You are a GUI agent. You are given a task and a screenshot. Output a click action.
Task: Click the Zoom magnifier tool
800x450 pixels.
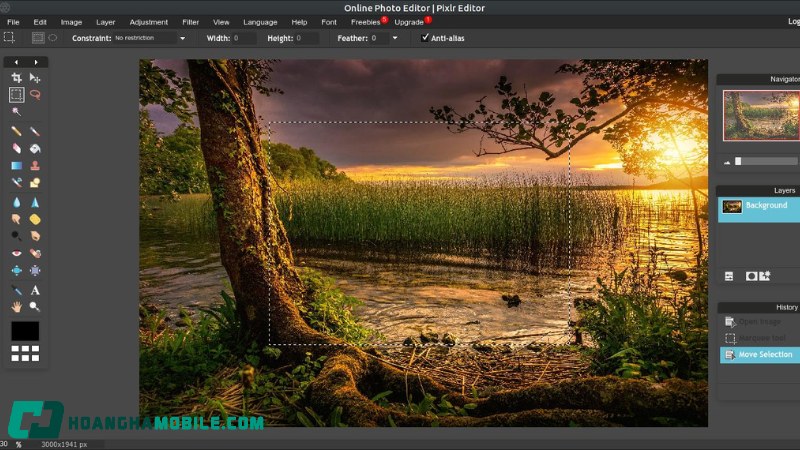coord(35,307)
